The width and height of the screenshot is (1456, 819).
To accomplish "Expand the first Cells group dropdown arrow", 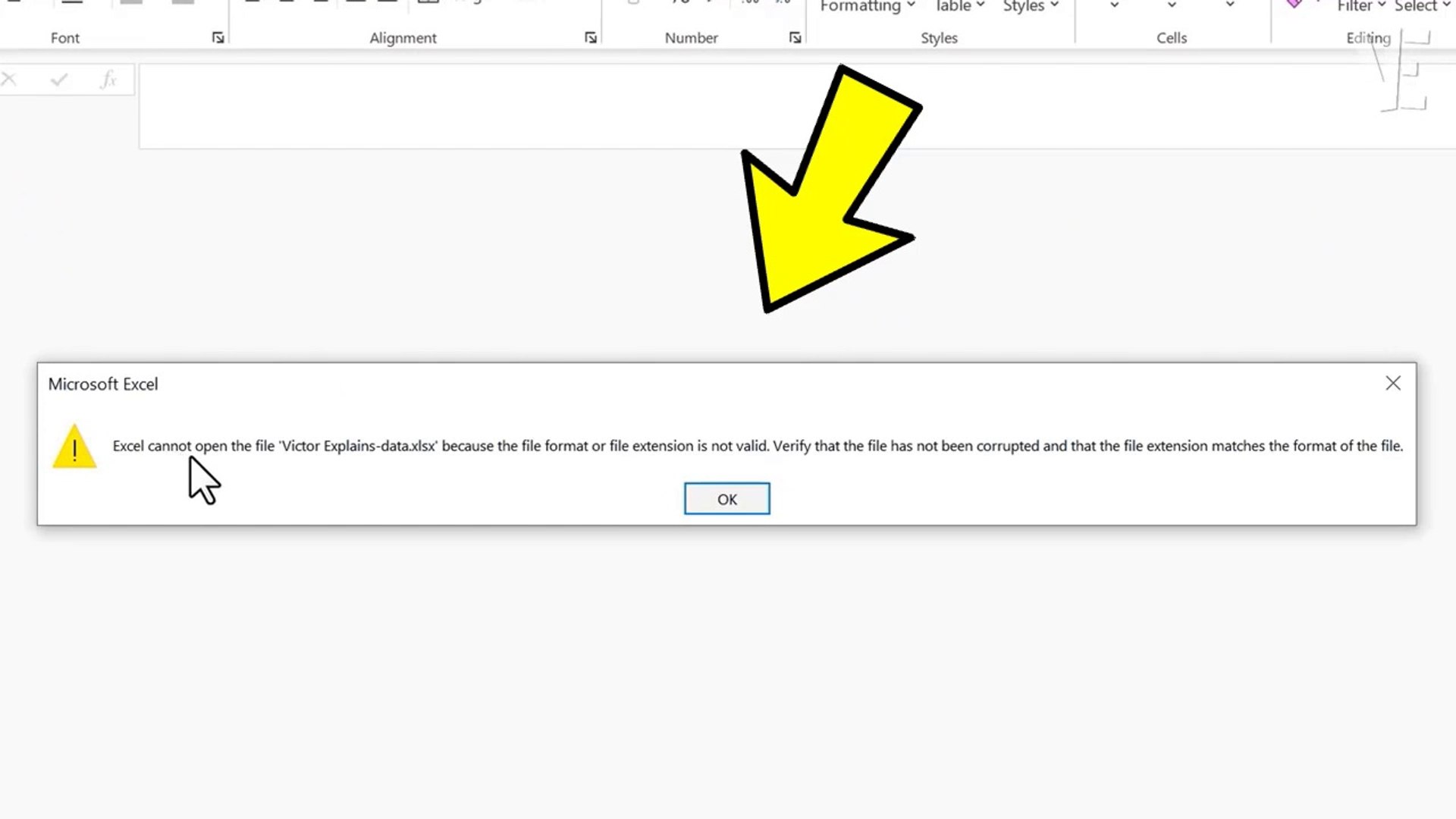I will click(x=1114, y=6).
